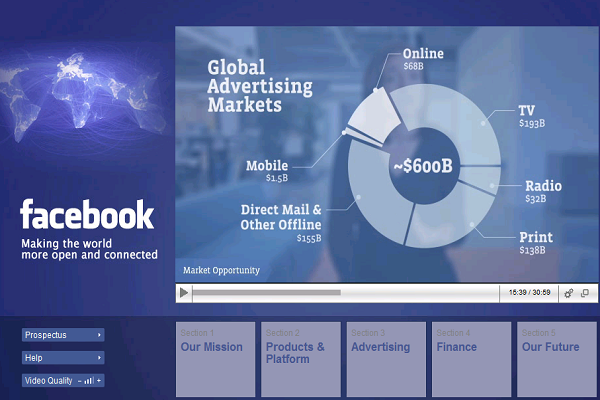Click the Making the world tagline

click(x=89, y=249)
